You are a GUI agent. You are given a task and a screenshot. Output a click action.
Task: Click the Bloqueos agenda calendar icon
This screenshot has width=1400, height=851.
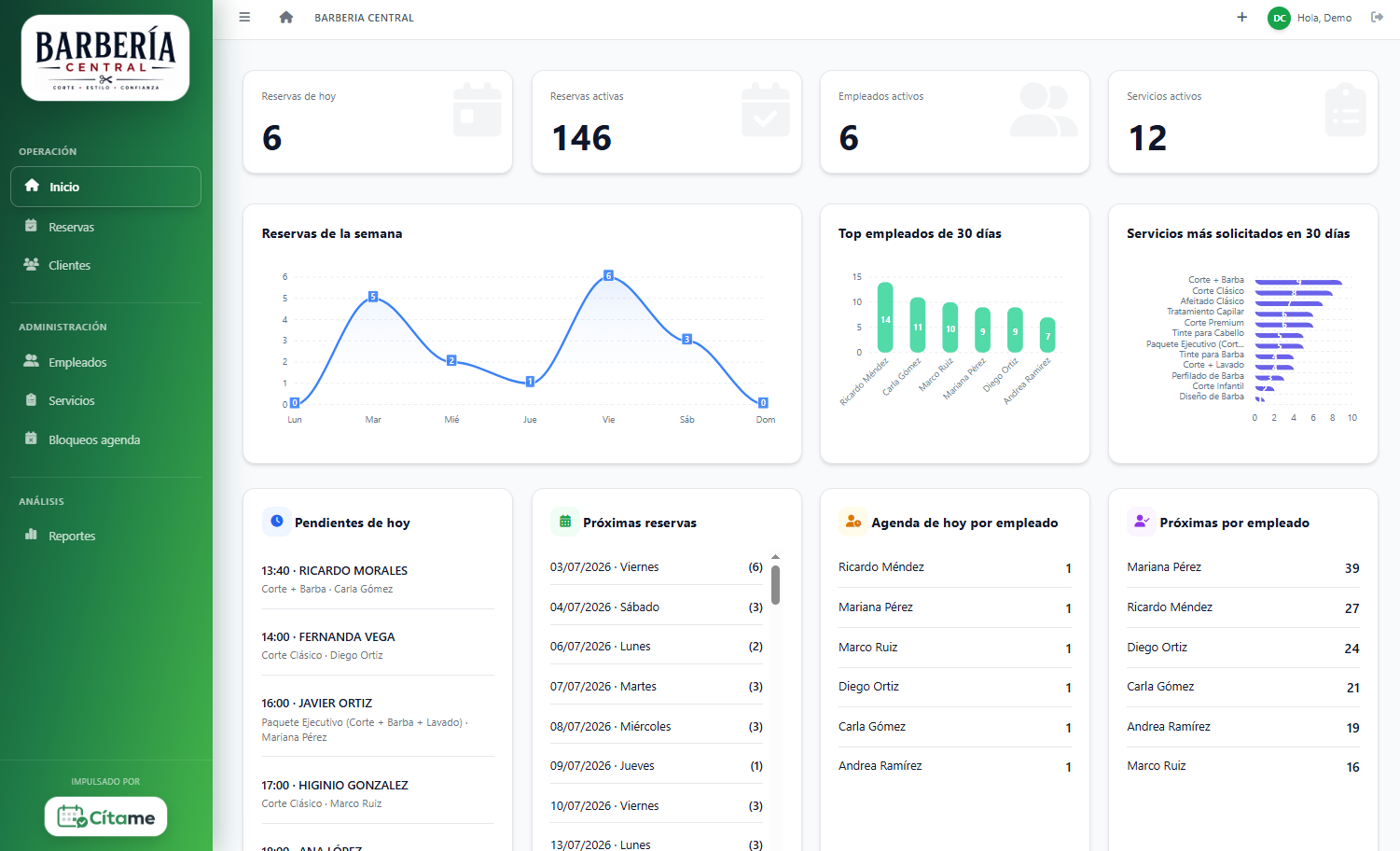pyautogui.click(x=31, y=439)
